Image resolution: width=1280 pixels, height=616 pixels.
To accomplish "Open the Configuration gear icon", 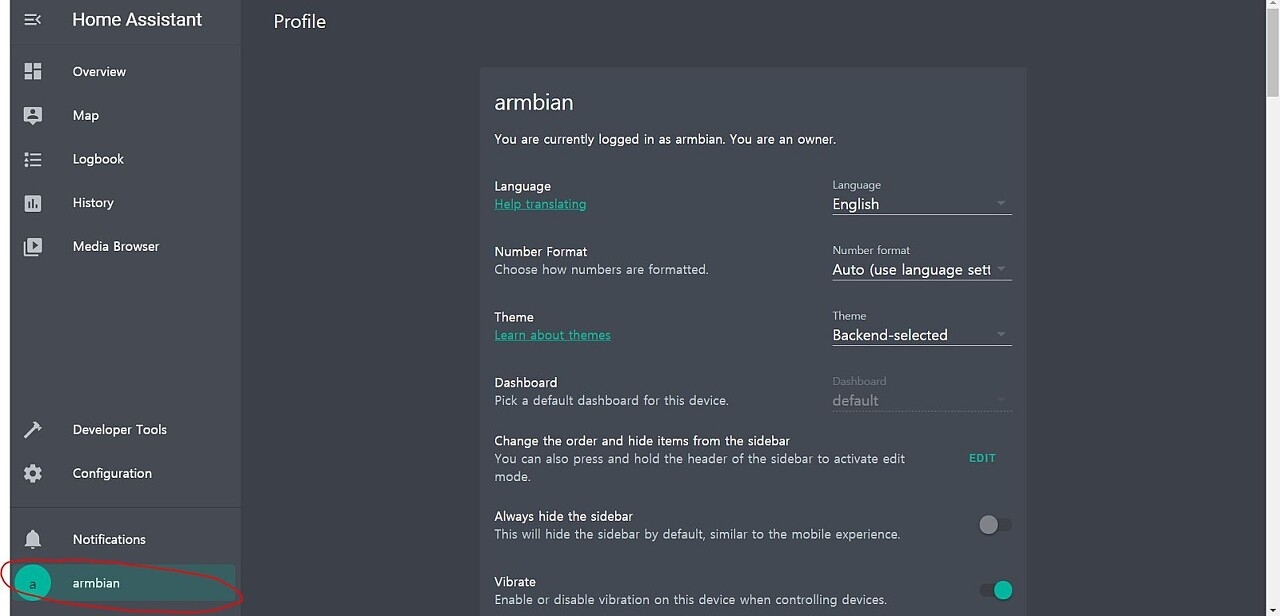I will click(x=33, y=473).
